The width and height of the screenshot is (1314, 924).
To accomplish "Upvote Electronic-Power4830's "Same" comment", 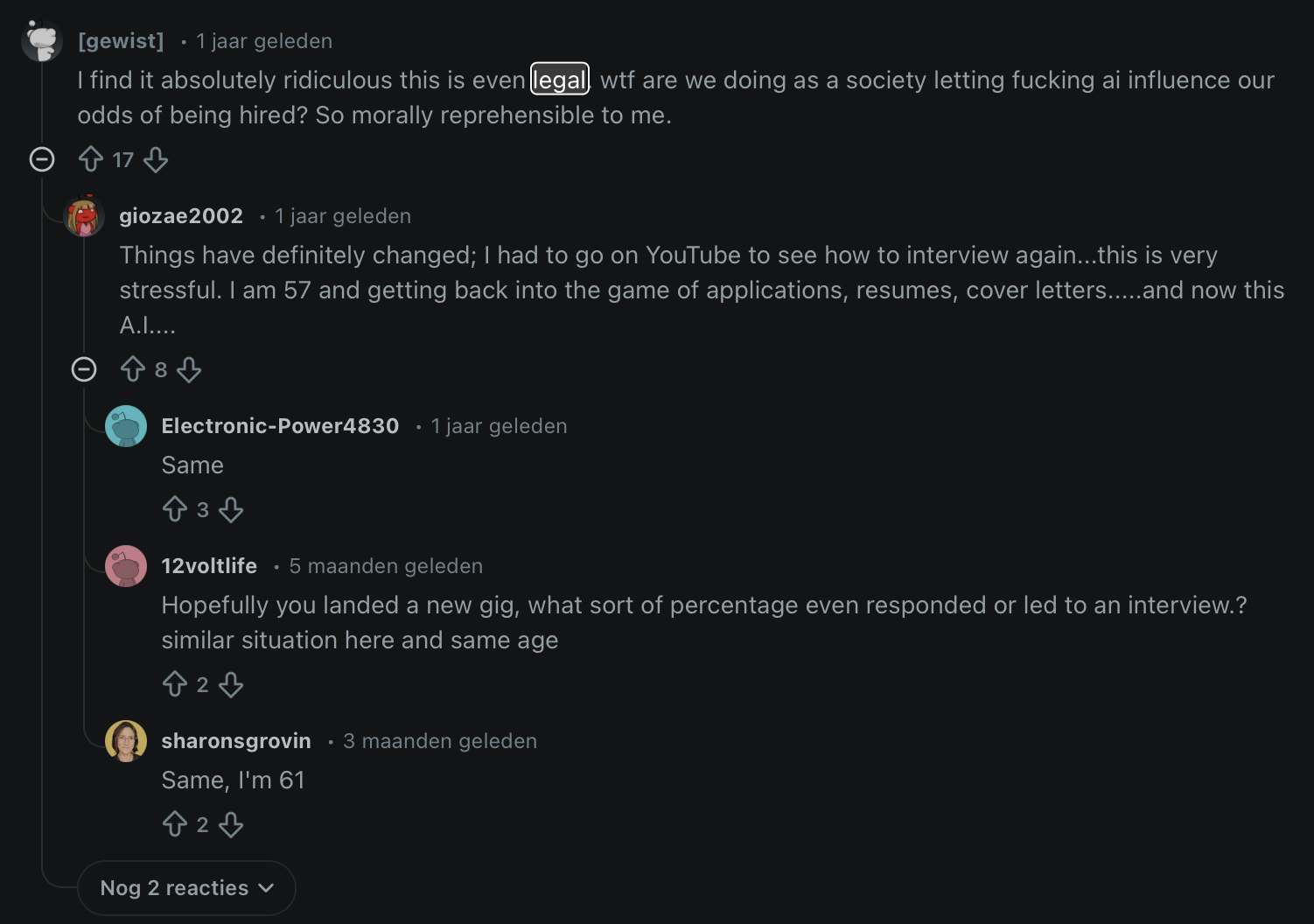I will tap(175, 509).
